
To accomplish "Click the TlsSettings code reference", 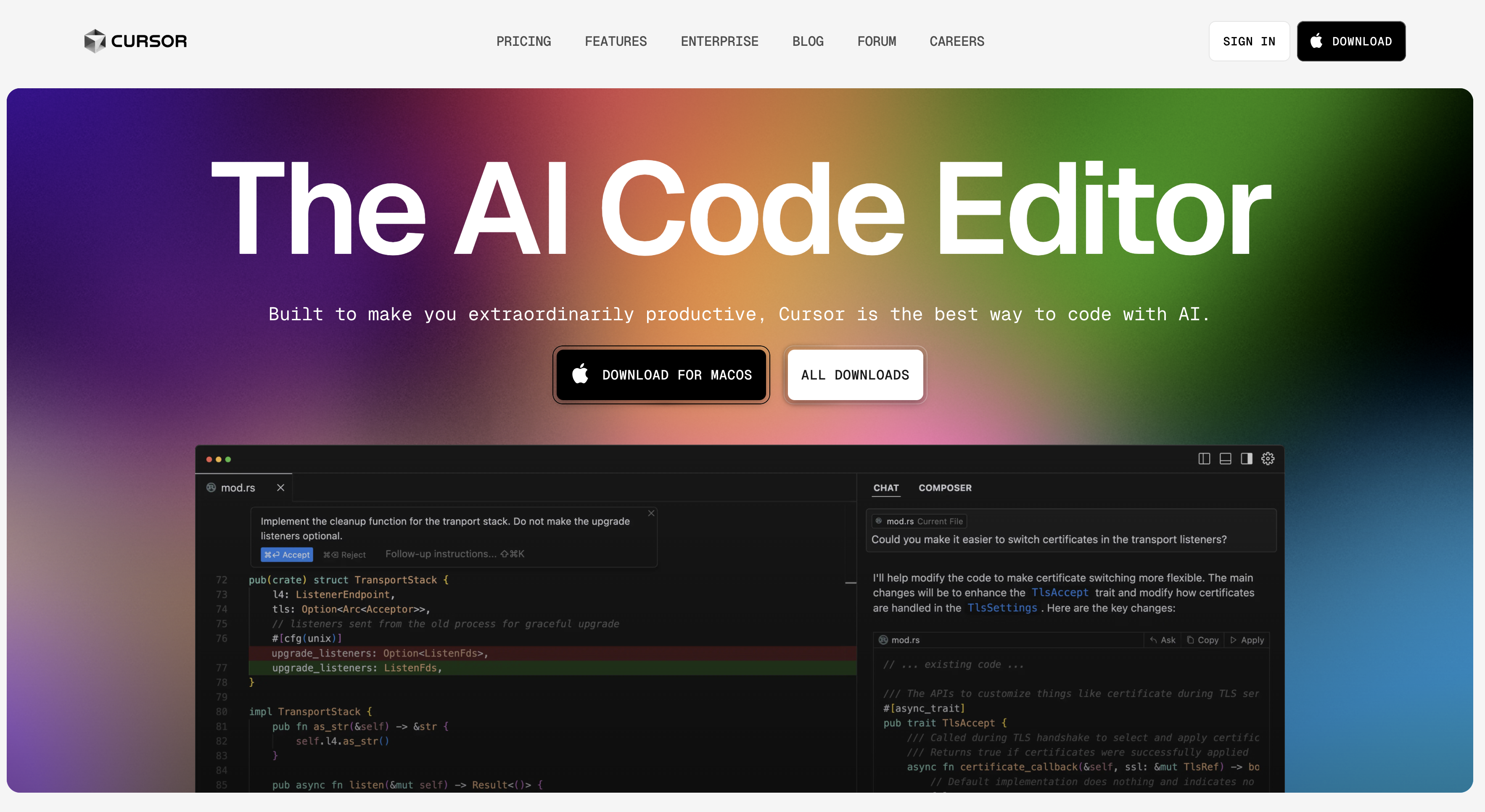I will click(x=1002, y=608).
